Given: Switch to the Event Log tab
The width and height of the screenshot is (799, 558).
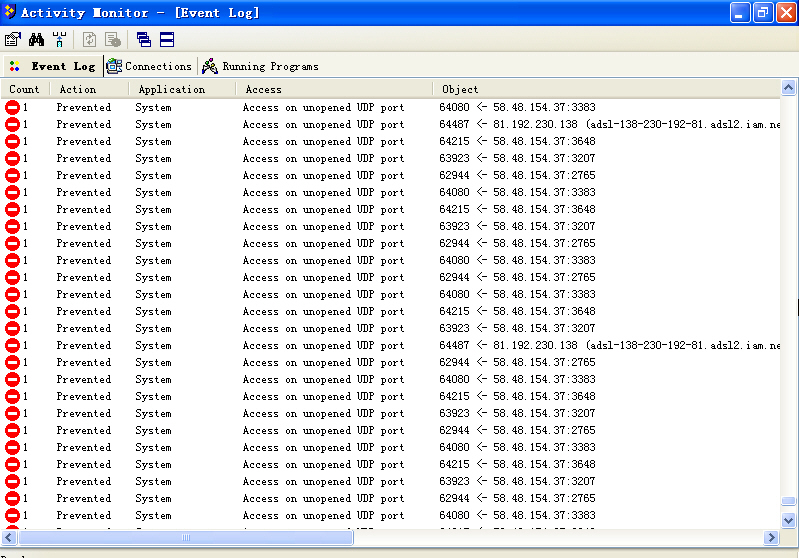Looking at the screenshot, I should [x=53, y=66].
